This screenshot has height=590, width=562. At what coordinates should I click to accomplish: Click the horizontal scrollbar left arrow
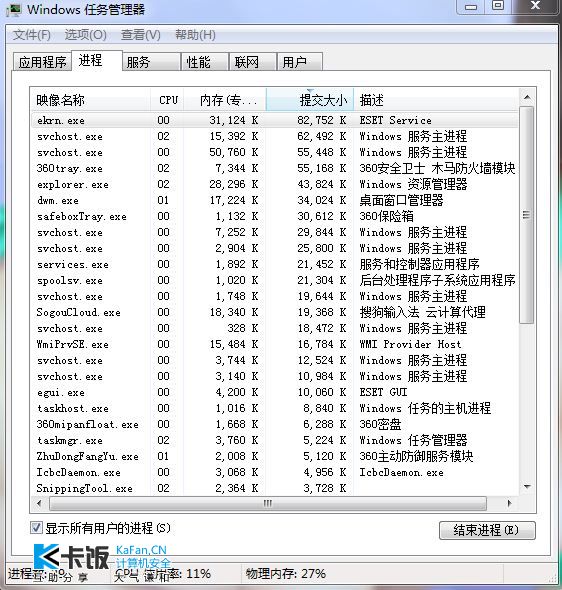click(x=39, y=503)
